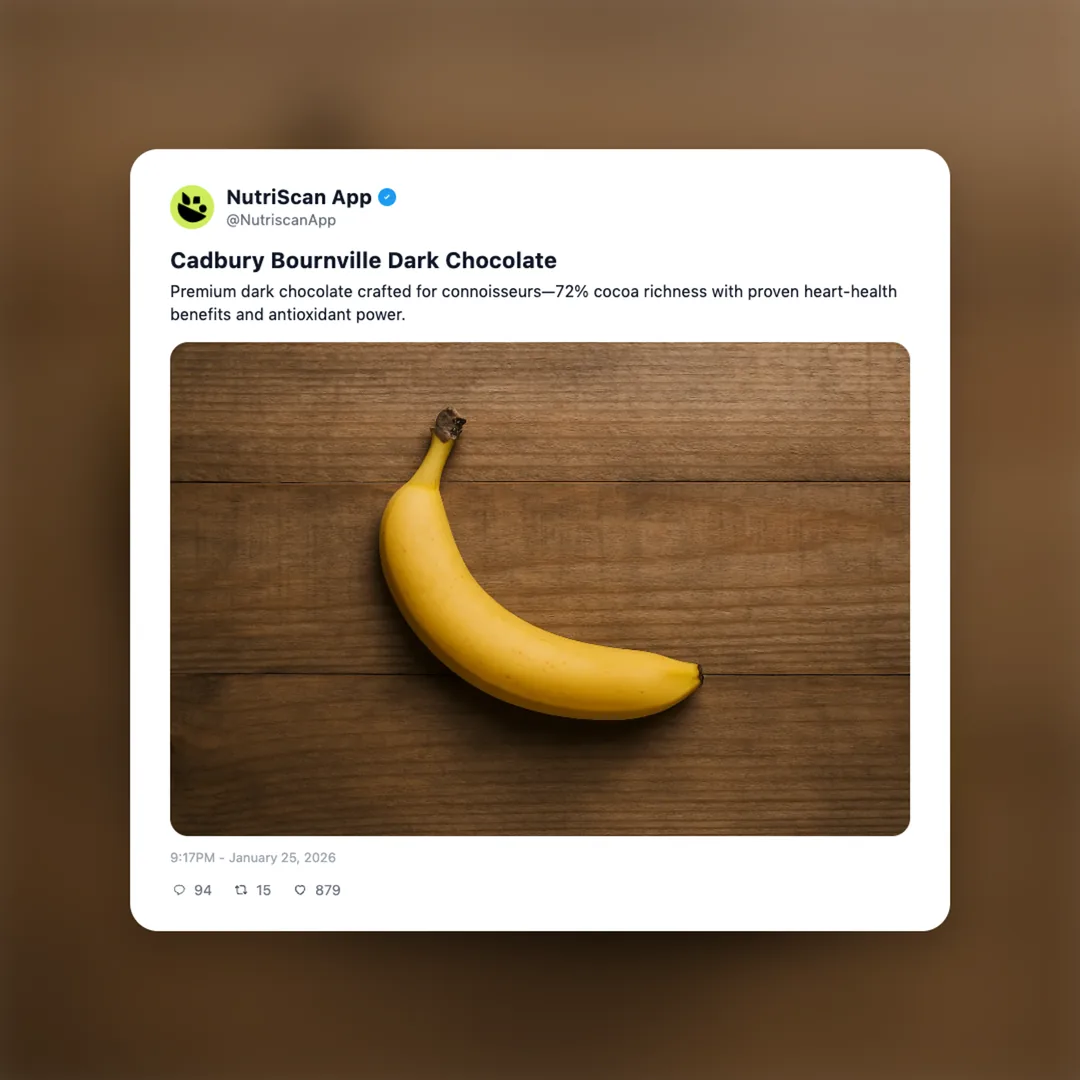
Task: Click the dark stem of the banana
Action: click(x=449, y=424)
